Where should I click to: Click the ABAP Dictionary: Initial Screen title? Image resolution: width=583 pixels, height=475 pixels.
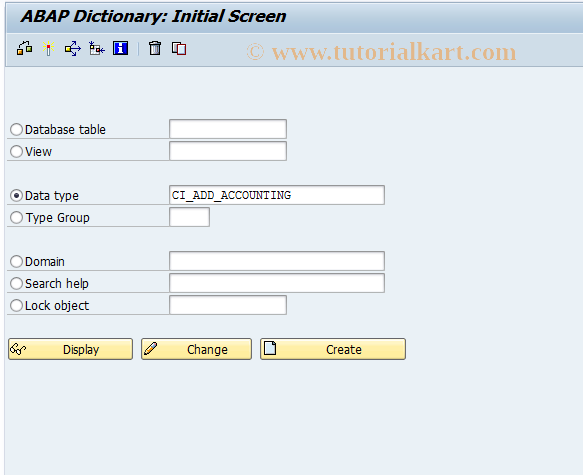[x=153, y=16]
